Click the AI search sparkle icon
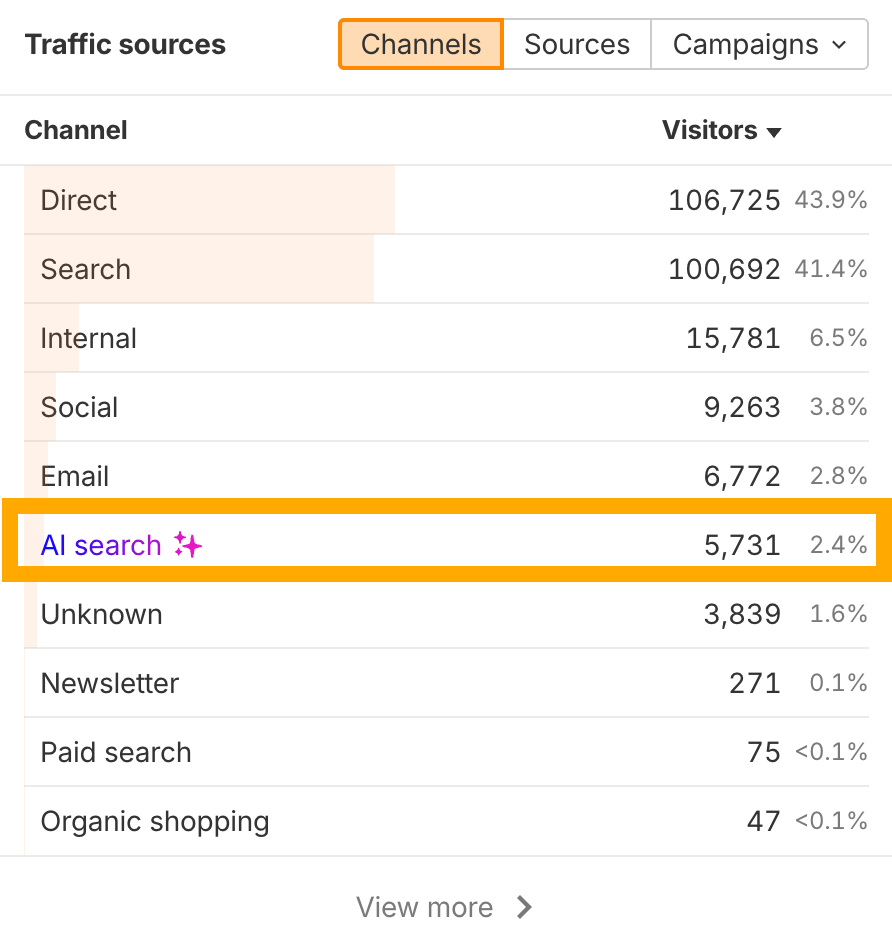The width and height of the screenshot is (892, 950). point(186,545)
